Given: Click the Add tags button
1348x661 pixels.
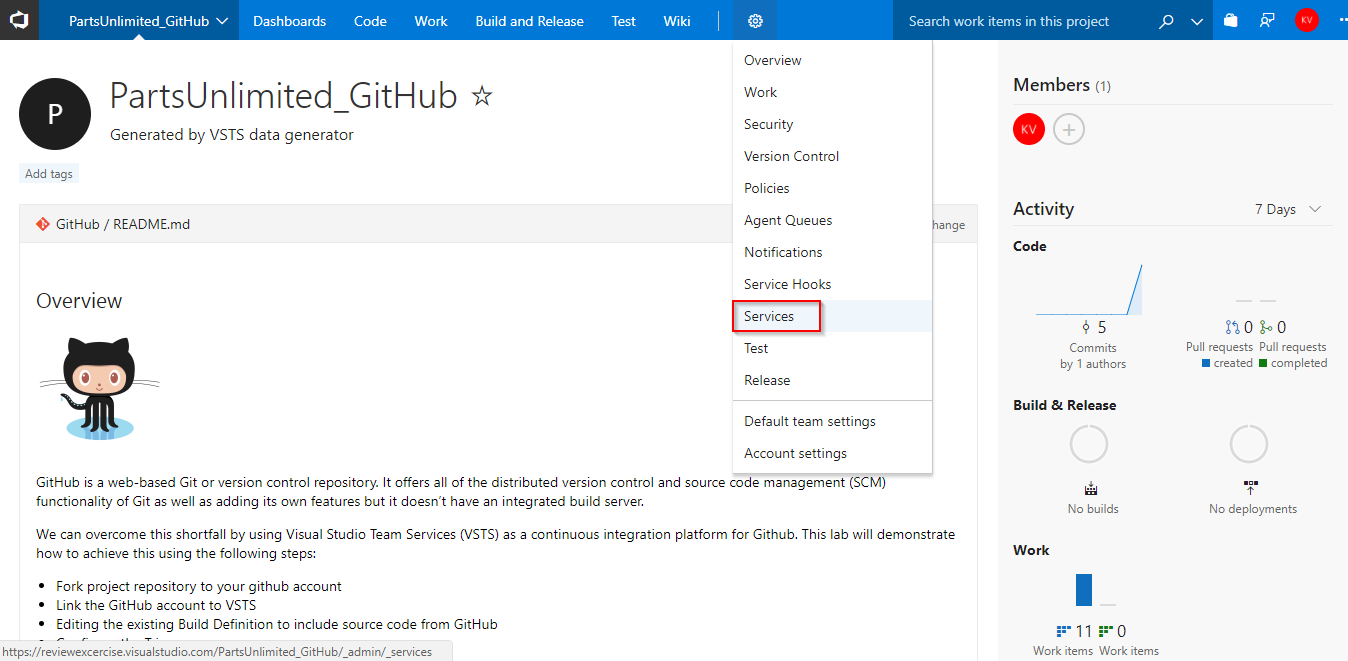Looking at the screenshot, I should (x=49, y=173).
